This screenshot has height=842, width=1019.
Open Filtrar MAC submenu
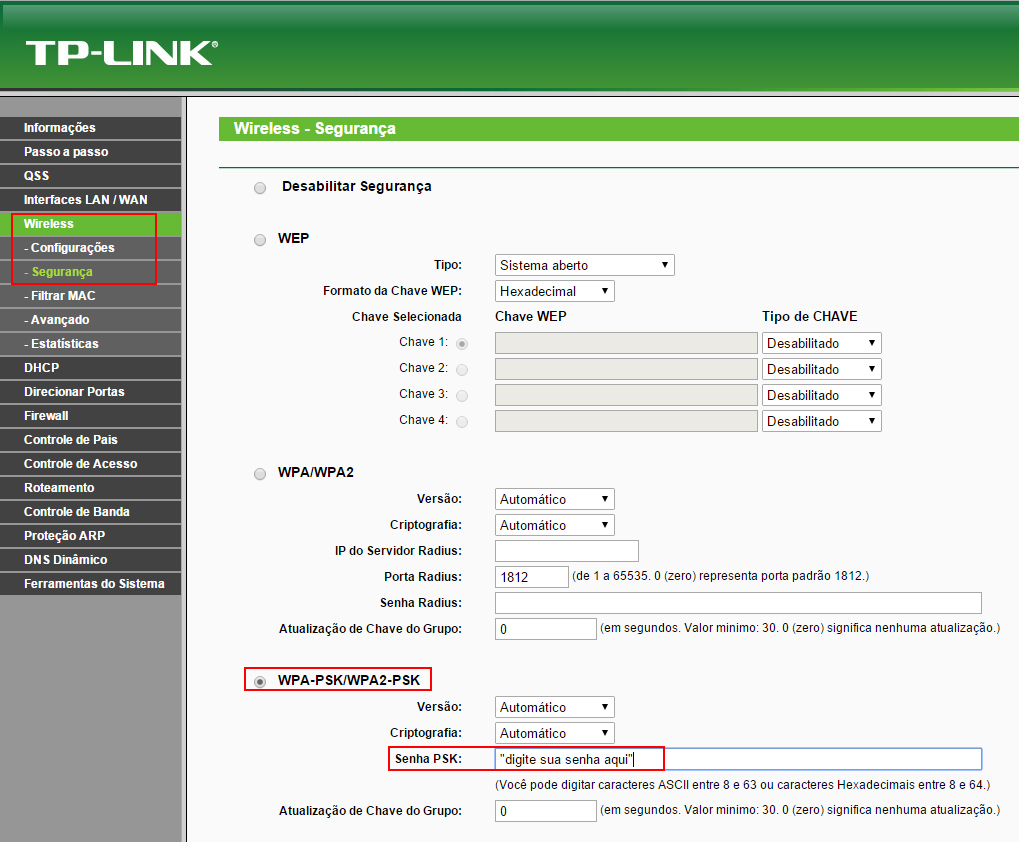[90, 296]
